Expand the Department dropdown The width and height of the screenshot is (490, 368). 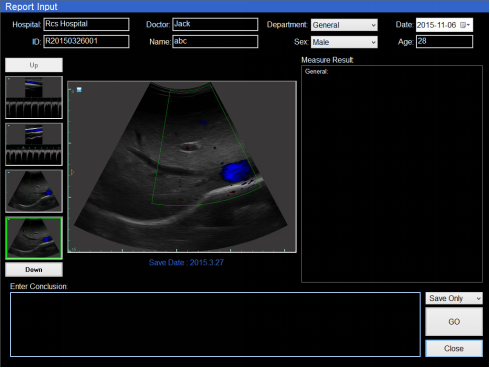(x=344, y=25)
